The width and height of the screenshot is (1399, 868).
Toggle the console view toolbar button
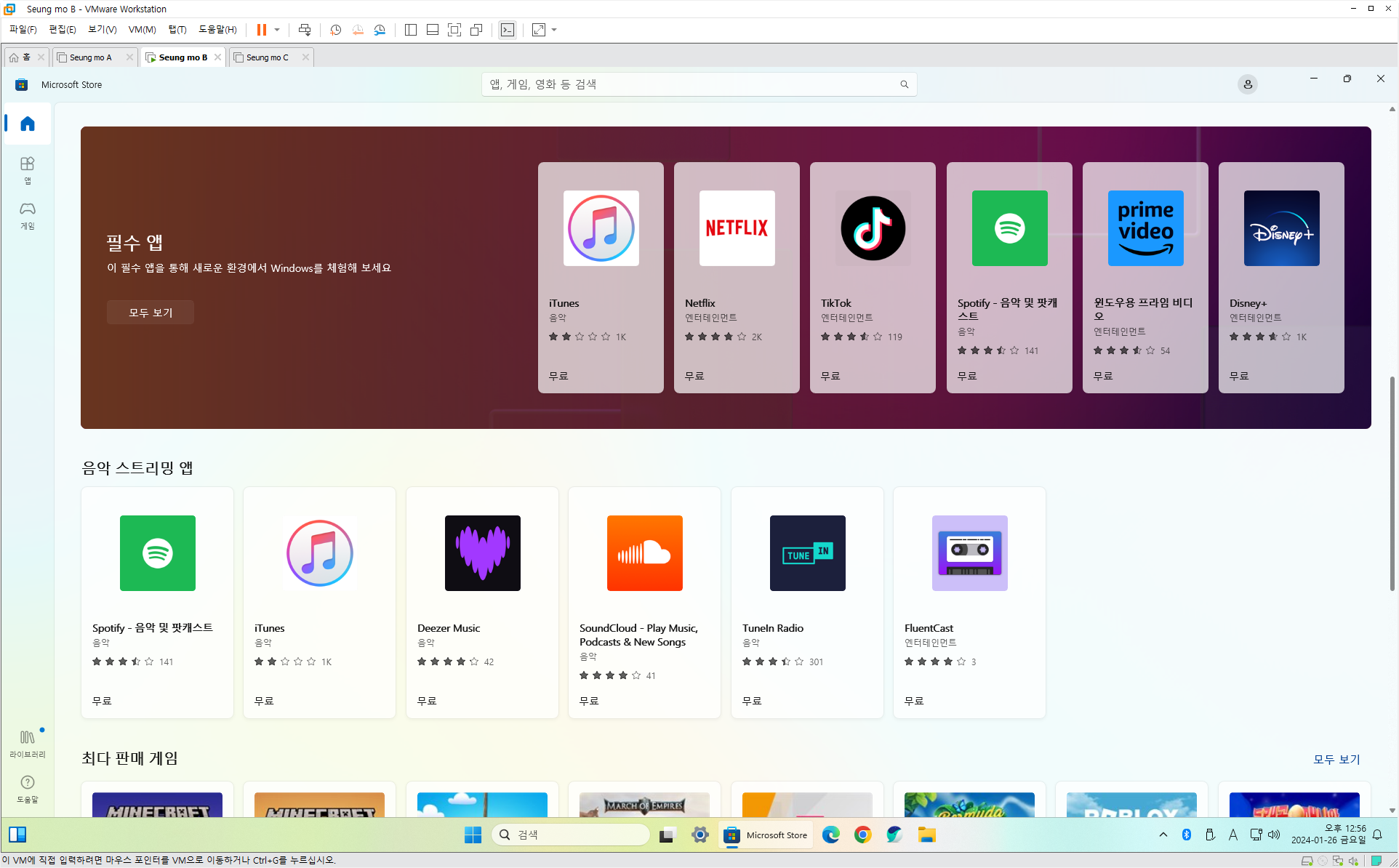pyautogui.click(x=508, y=30)
